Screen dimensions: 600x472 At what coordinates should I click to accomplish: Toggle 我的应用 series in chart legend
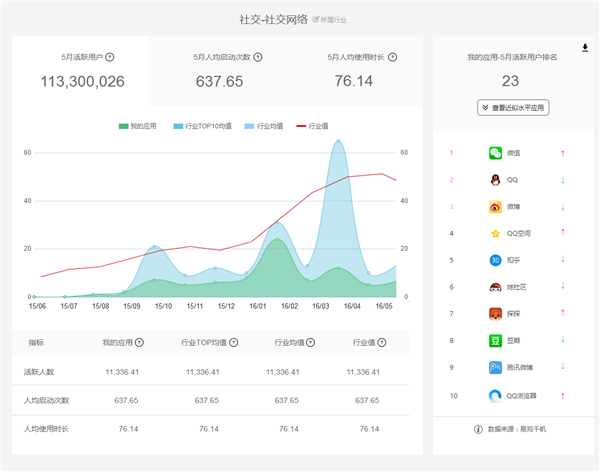pyautogui.click(x=138, y=126)
